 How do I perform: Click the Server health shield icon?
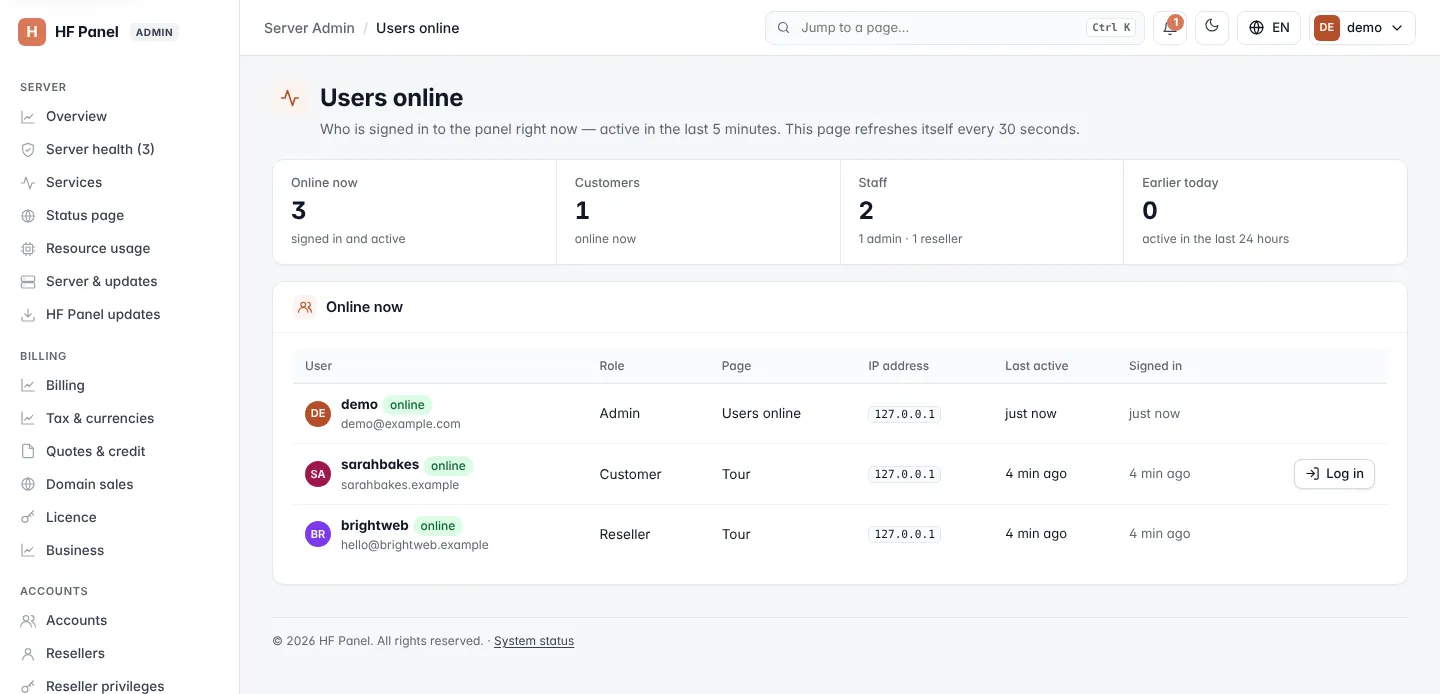point(28,150)
